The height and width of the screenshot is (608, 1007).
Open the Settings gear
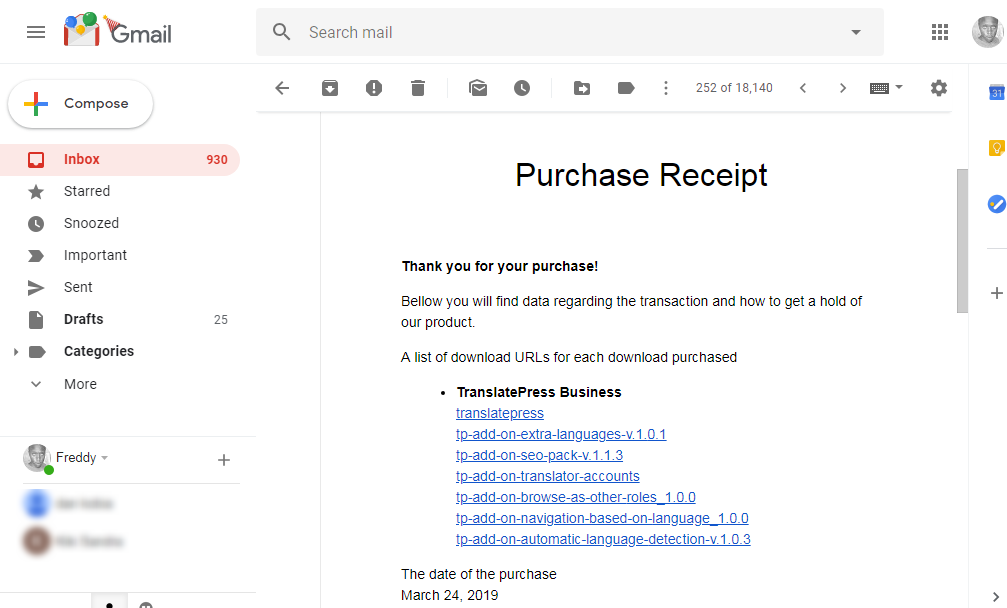coord(938,88)
